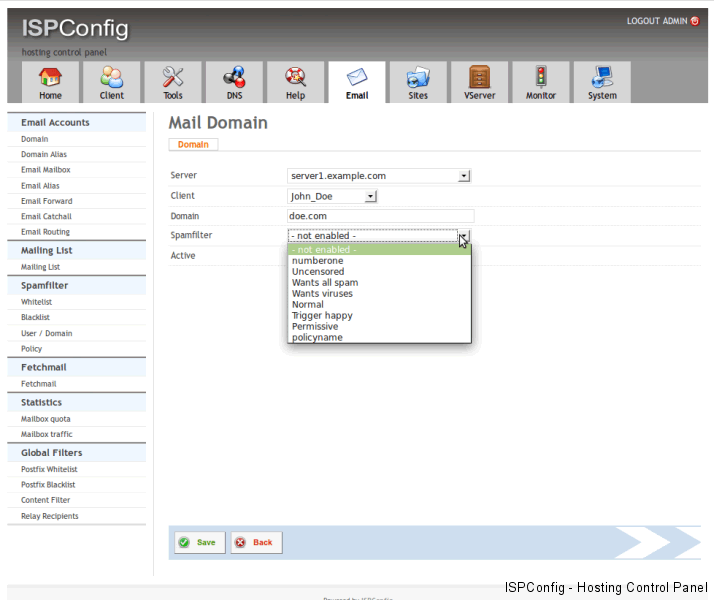The width and height of the screenshot is (714, 600).
Task: Click the Back button
Action: (255, 542)
